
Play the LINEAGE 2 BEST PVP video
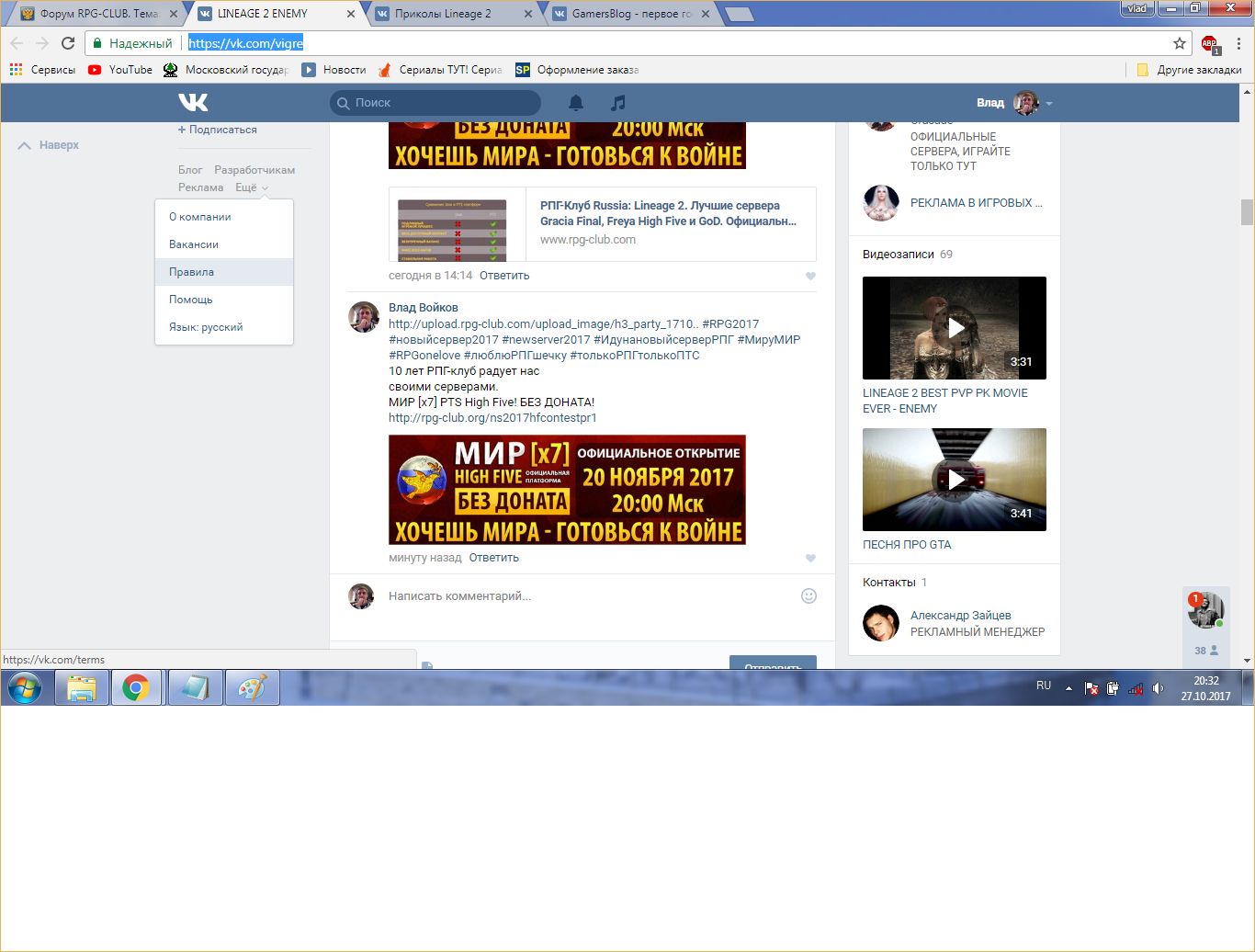[x=955, y=328]
